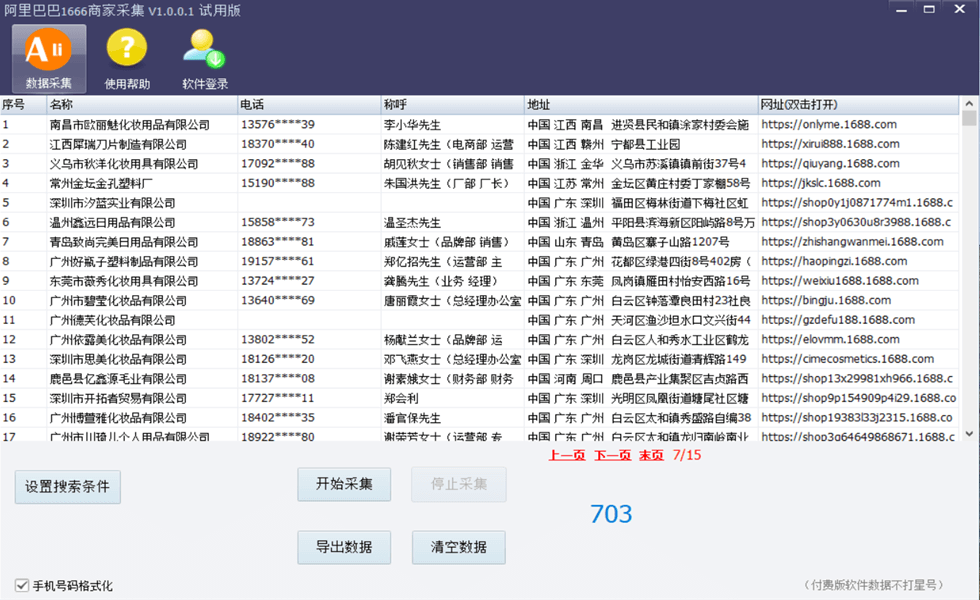Click contact name 潘官保先生
This screenshot has width=980, height=600.
pyautogui.click(x=412, y=418)
